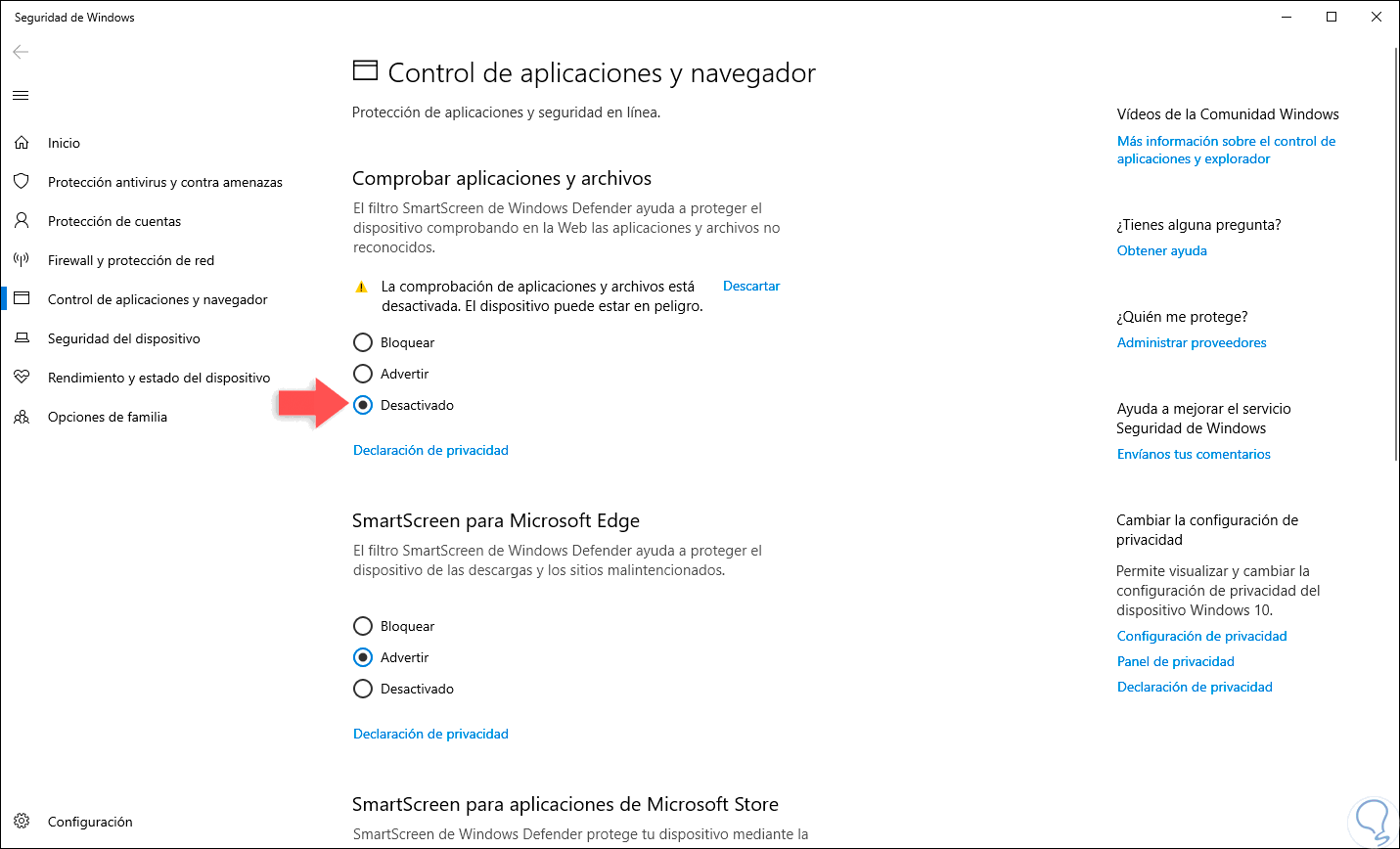Click the Inicio home icon

tap(22, 143)
